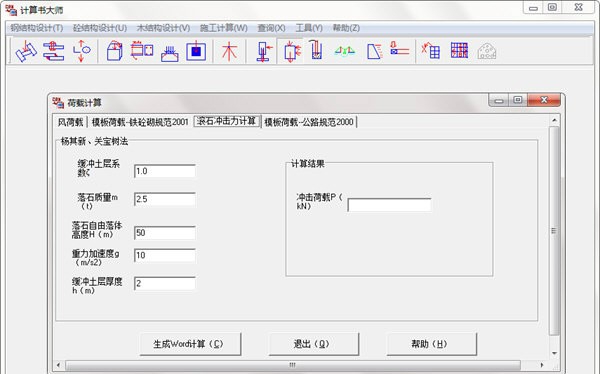The height and width of the screenshot is (374, 600).
Task: Click the 缓冲土层系数 input field
Action: (x=165, y=171)
